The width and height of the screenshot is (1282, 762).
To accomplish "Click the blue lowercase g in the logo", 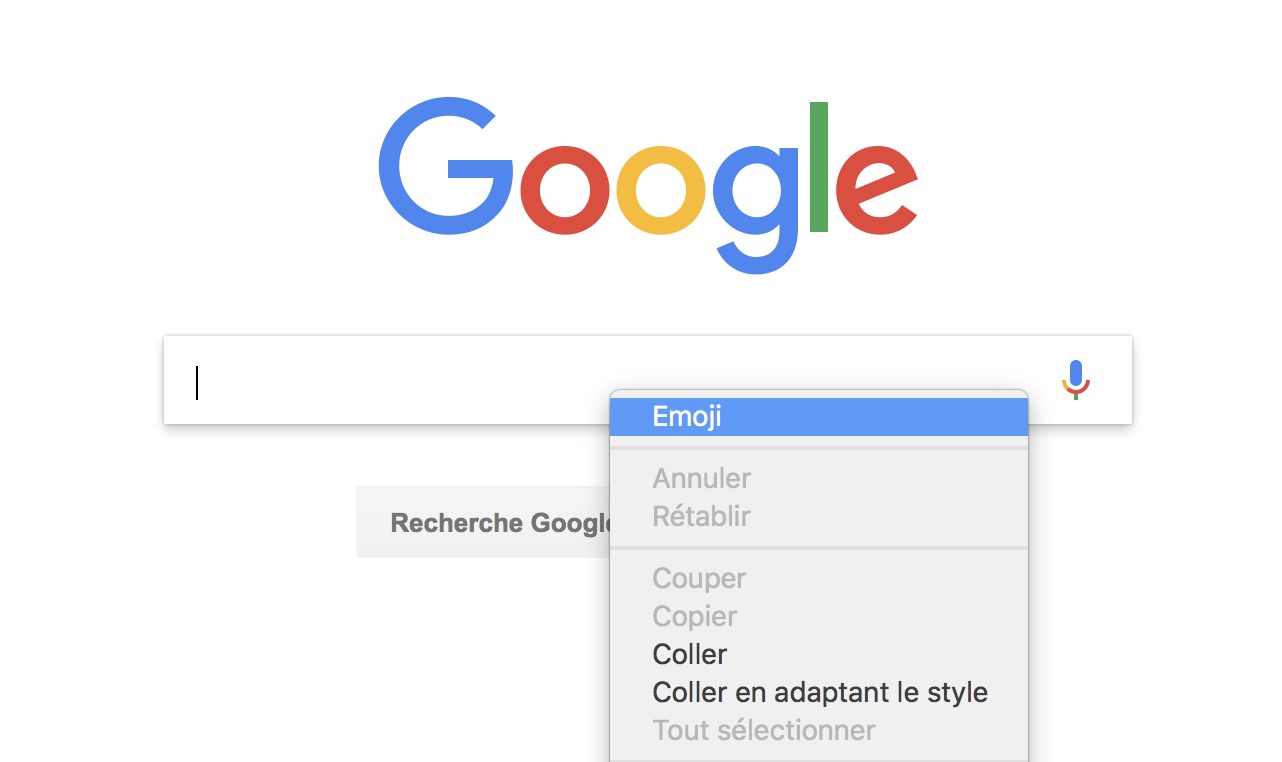I will 756,200.
